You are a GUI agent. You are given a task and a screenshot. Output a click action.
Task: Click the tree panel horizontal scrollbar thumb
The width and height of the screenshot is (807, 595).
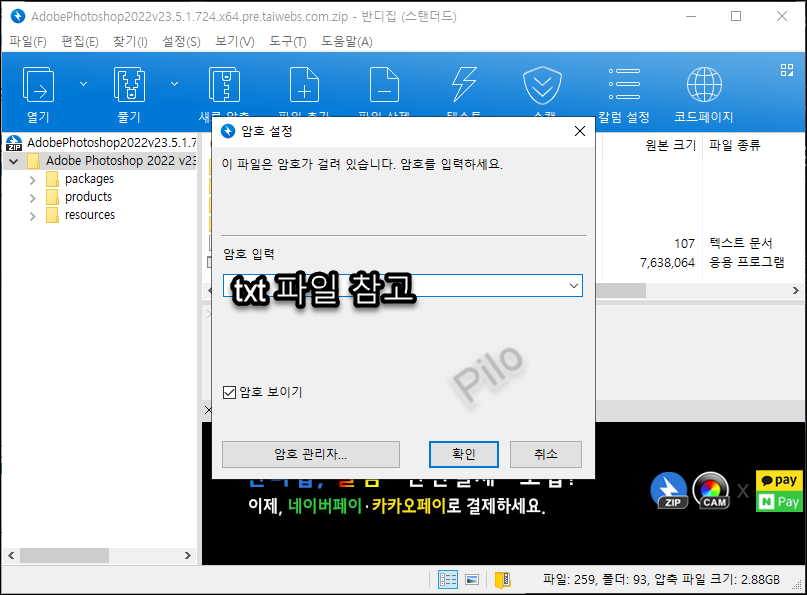click(64, 556)
